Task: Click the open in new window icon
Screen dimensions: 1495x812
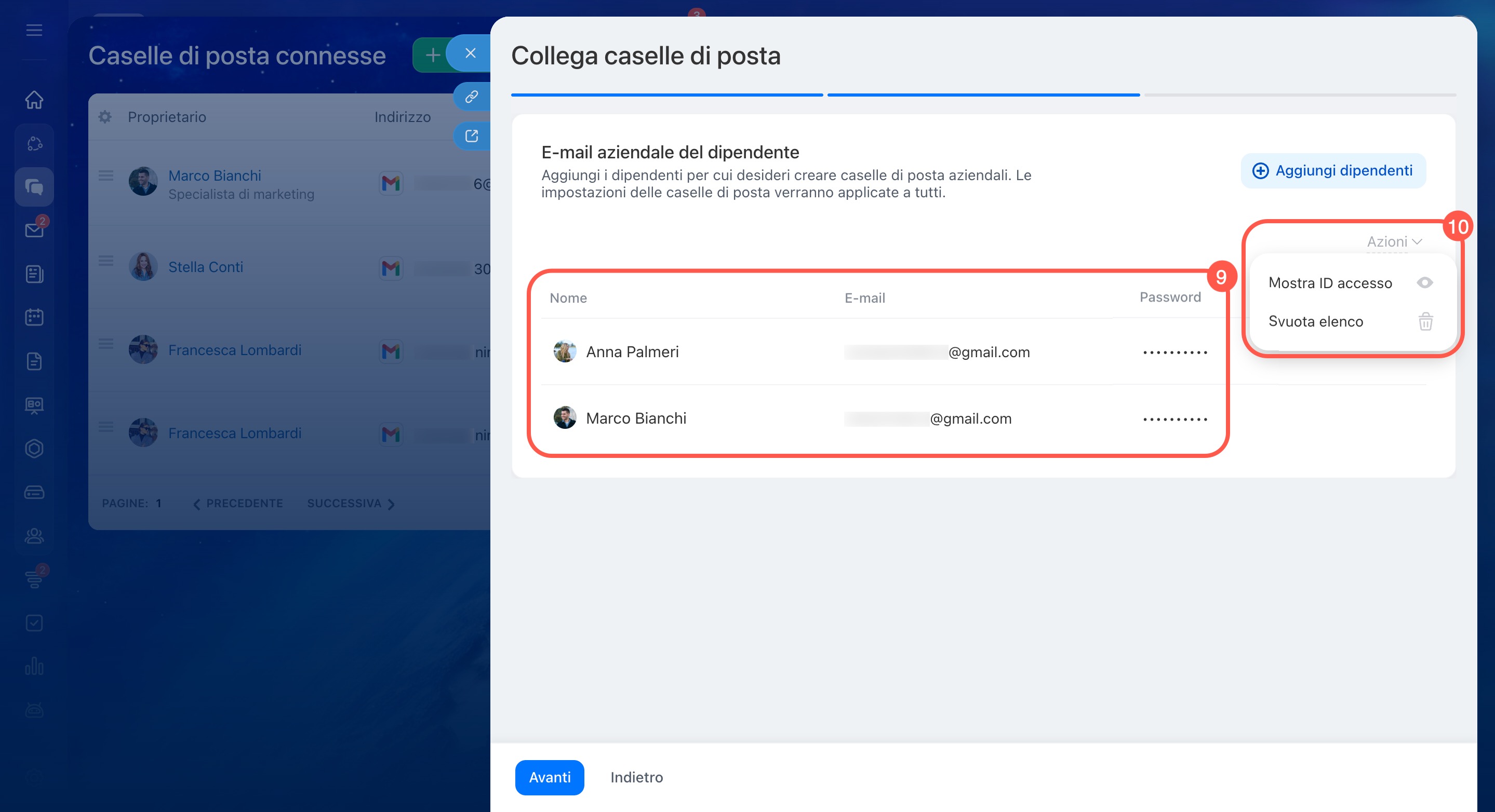Action: click(471, 137)
